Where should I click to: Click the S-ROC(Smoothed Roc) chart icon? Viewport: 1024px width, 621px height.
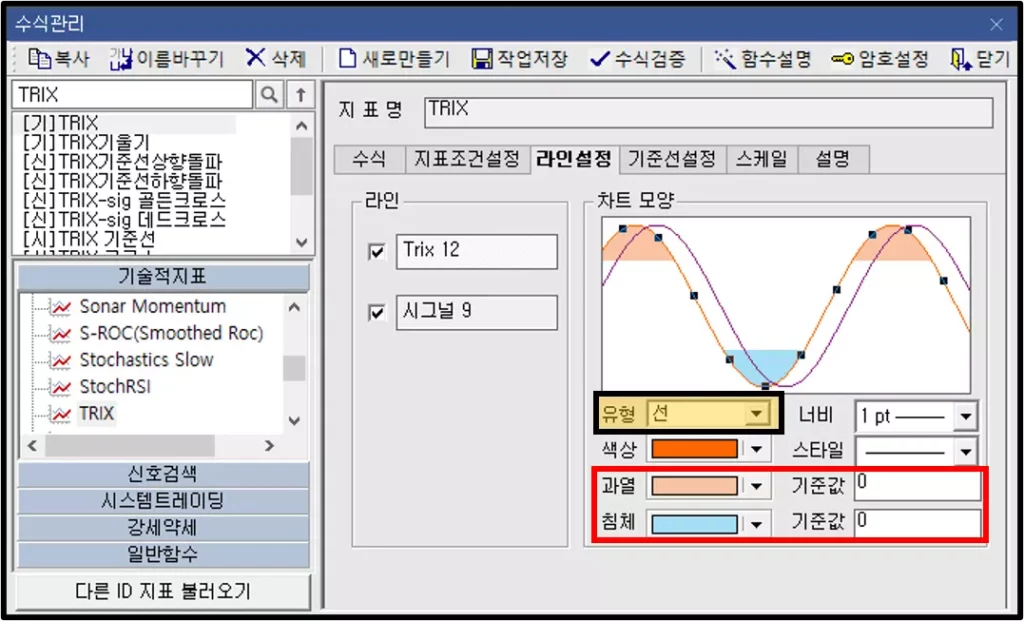pos(61,334)
